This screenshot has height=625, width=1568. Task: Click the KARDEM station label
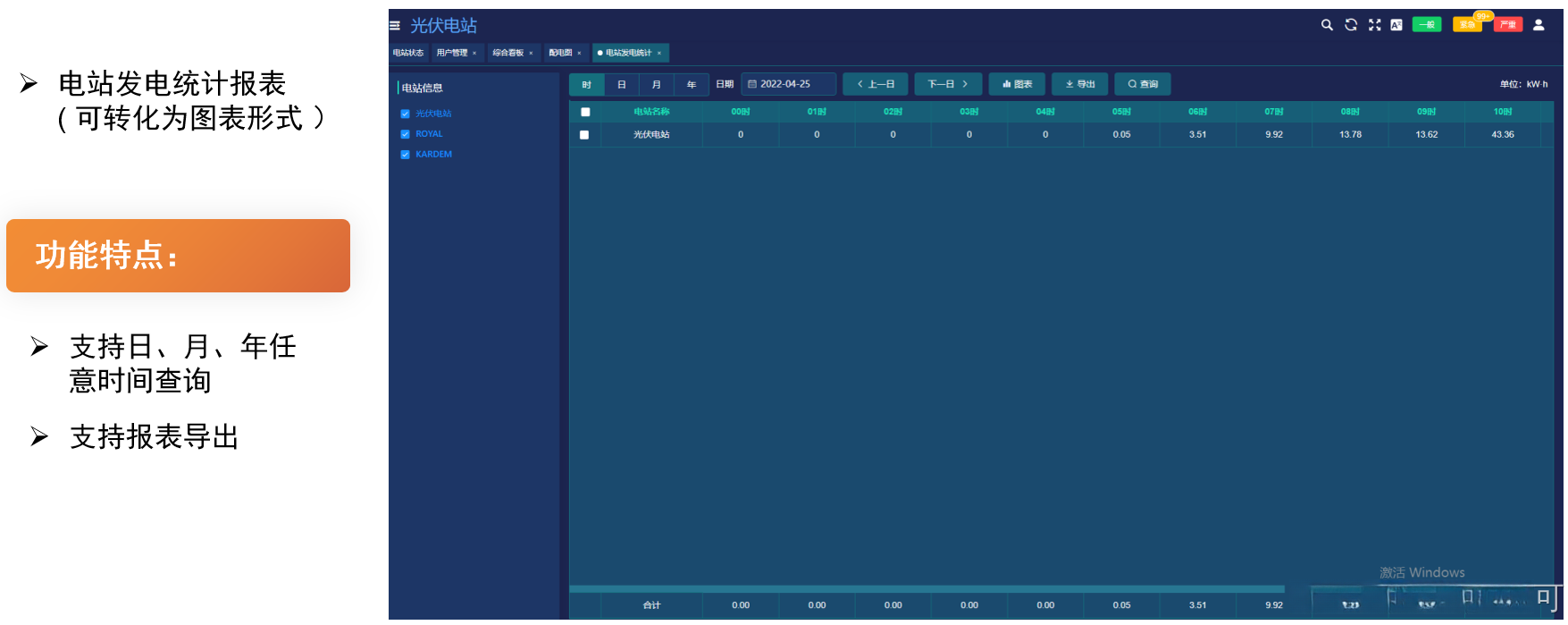point(433,155)
